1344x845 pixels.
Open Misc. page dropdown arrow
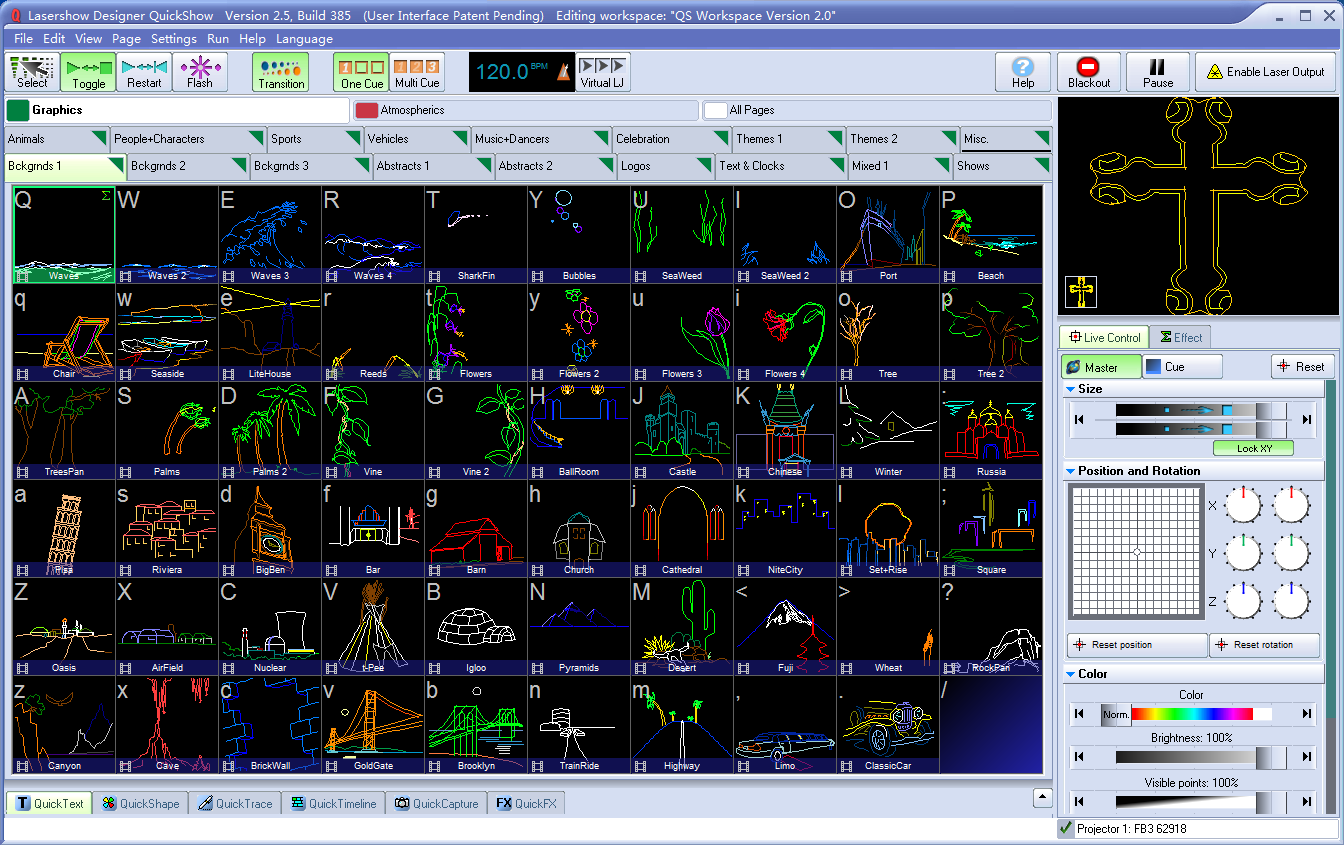click(x=1042, y=137)
